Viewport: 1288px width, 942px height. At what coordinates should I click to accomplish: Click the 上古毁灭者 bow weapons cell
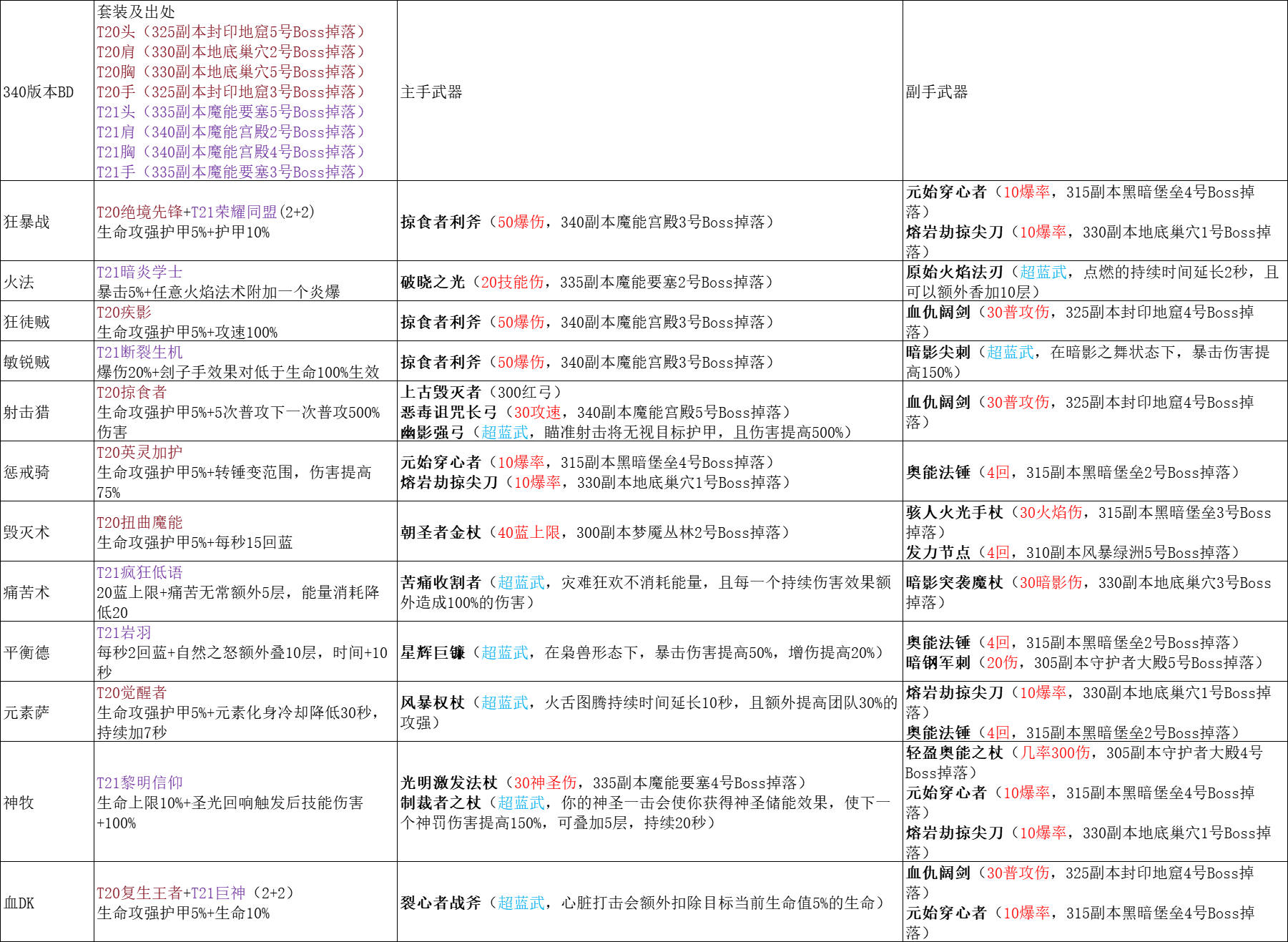click(650, 411)
